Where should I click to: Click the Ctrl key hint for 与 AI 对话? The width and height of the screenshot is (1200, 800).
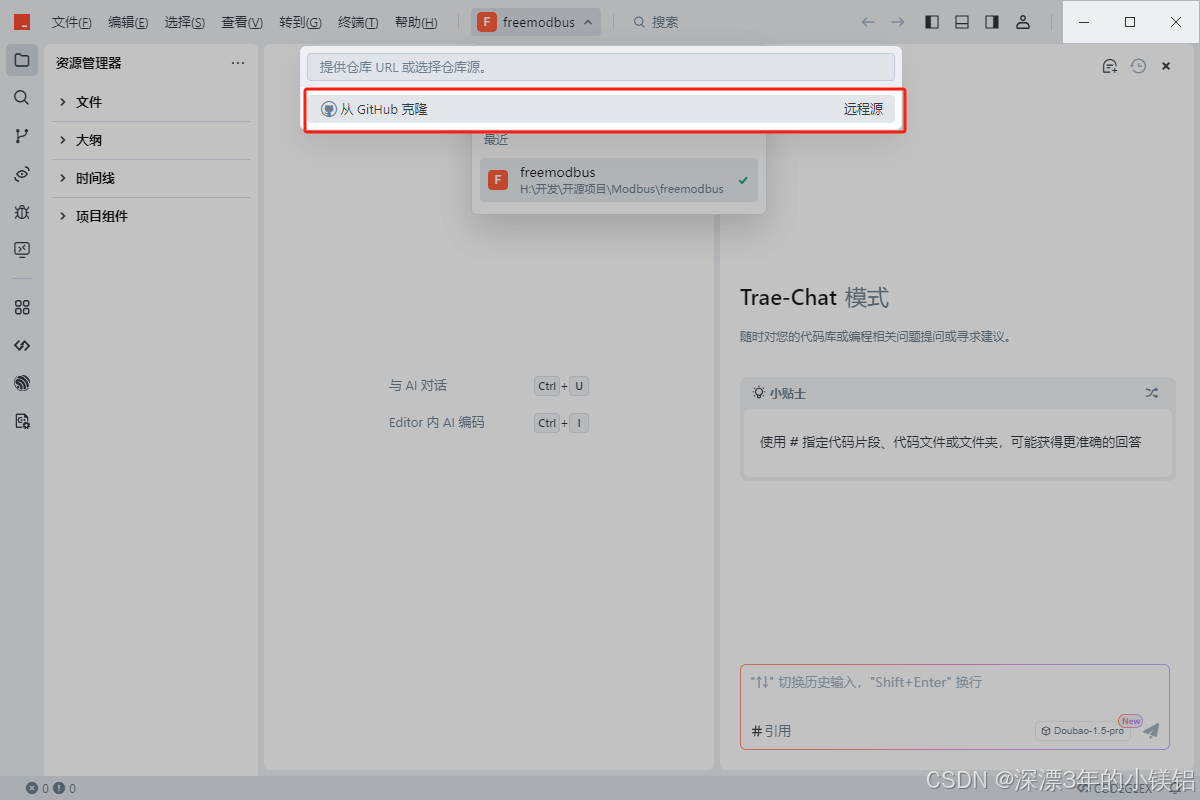(547, 386)
